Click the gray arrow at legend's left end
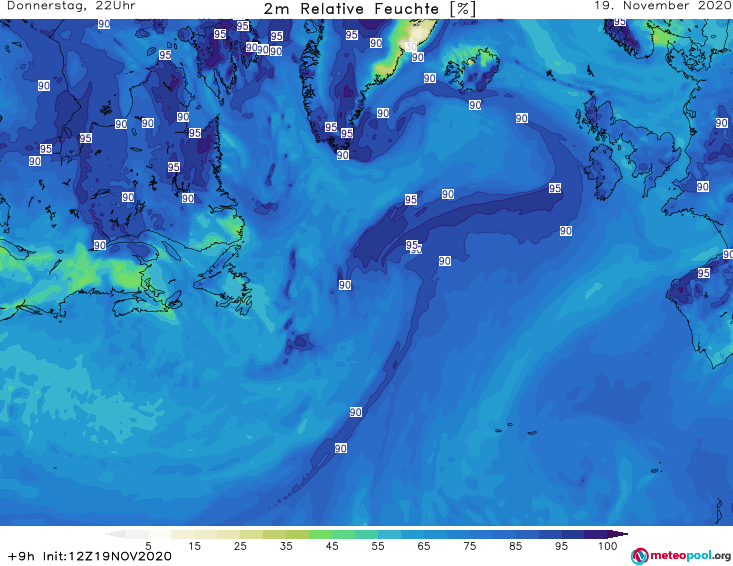 coord(115,534)
